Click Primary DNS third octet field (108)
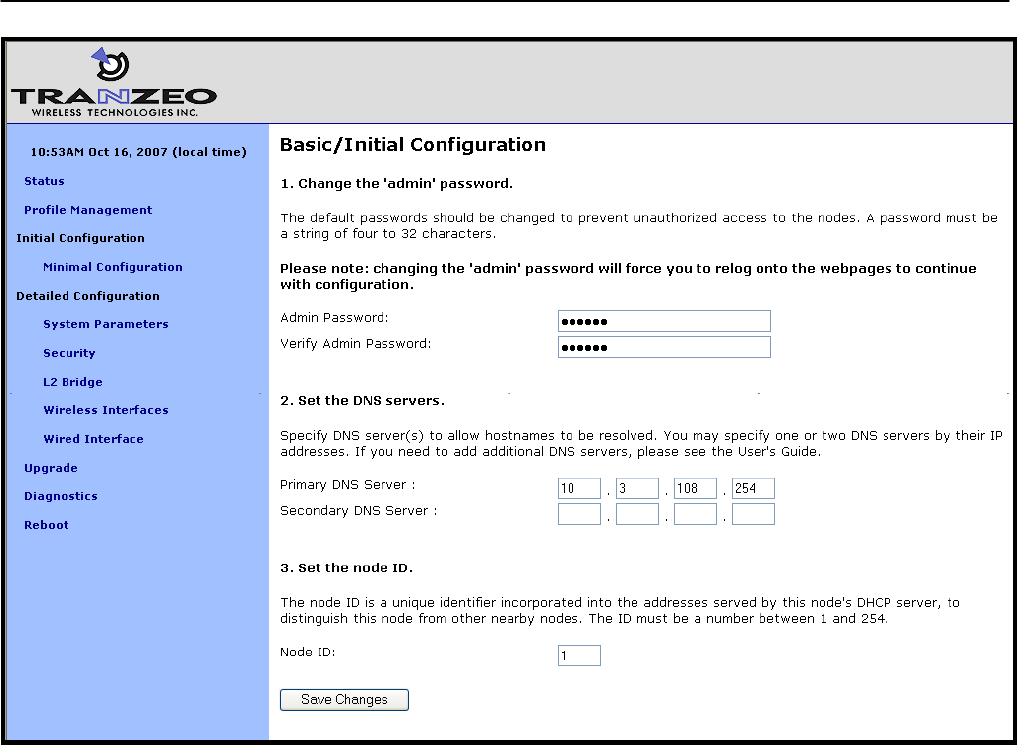The width and height of the screenshot is (1017, 745). click(695, 488)
